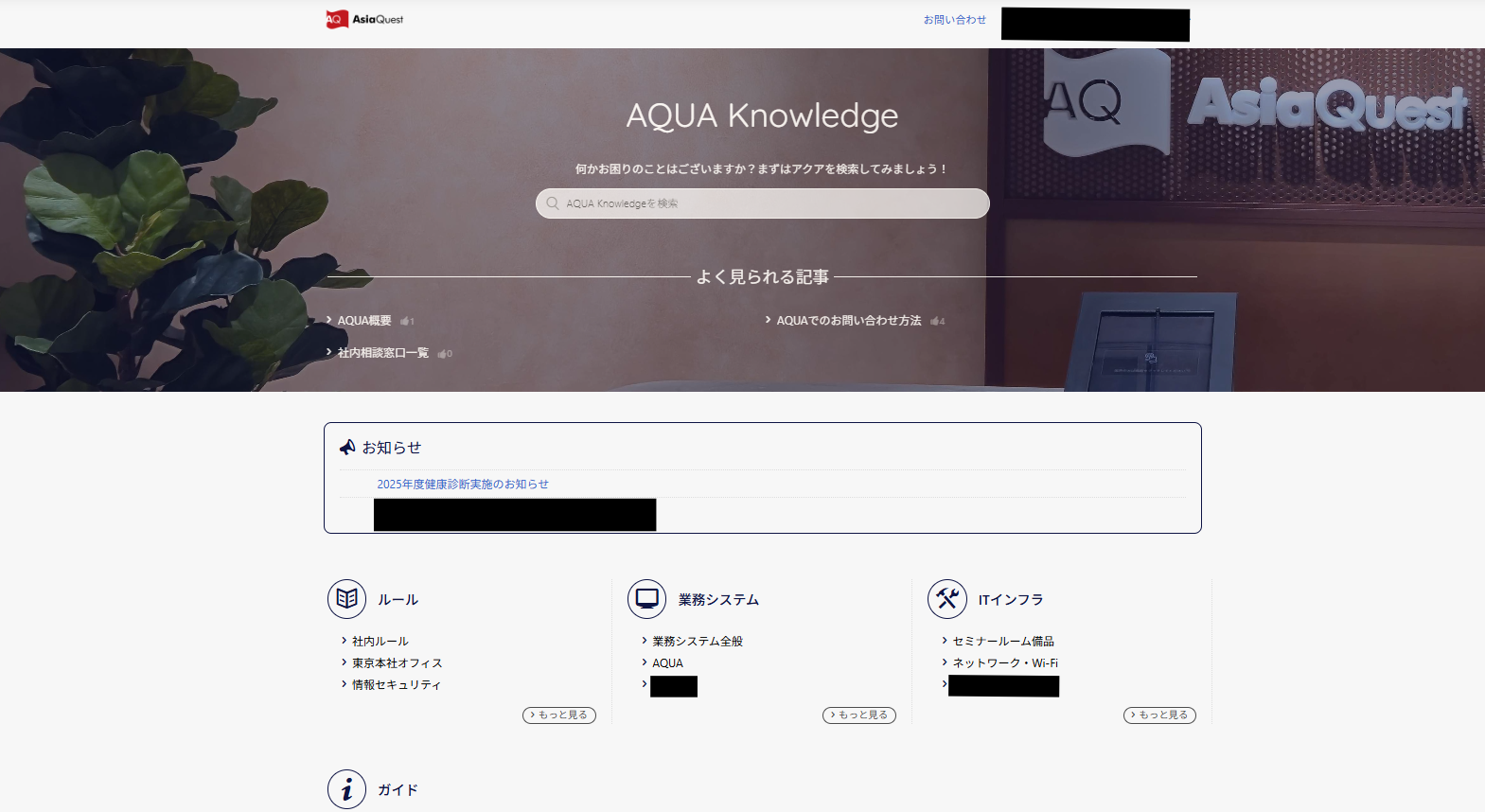Open the AQUA概要 popular article
Screen dimensions: 1485x812
(x=364, y=321)
